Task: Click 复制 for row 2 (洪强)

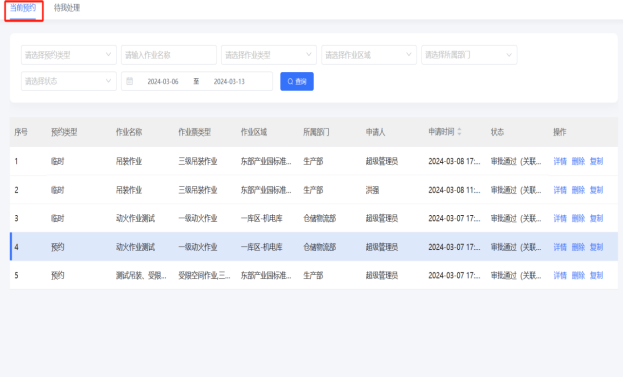Action: (597, 190)
